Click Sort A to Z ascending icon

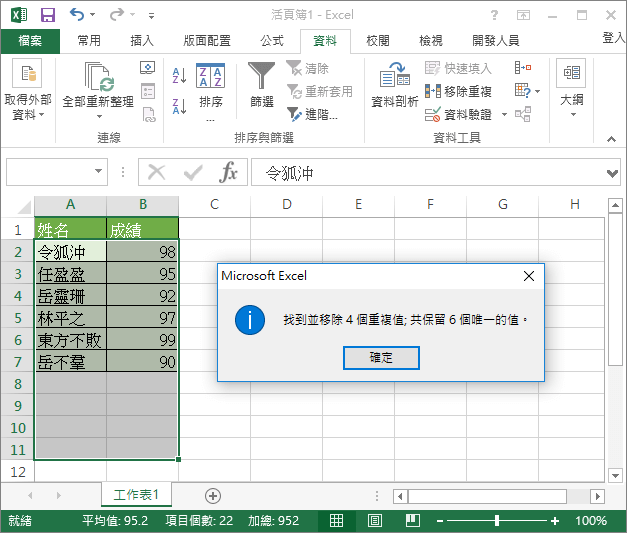tap(180, 75)
